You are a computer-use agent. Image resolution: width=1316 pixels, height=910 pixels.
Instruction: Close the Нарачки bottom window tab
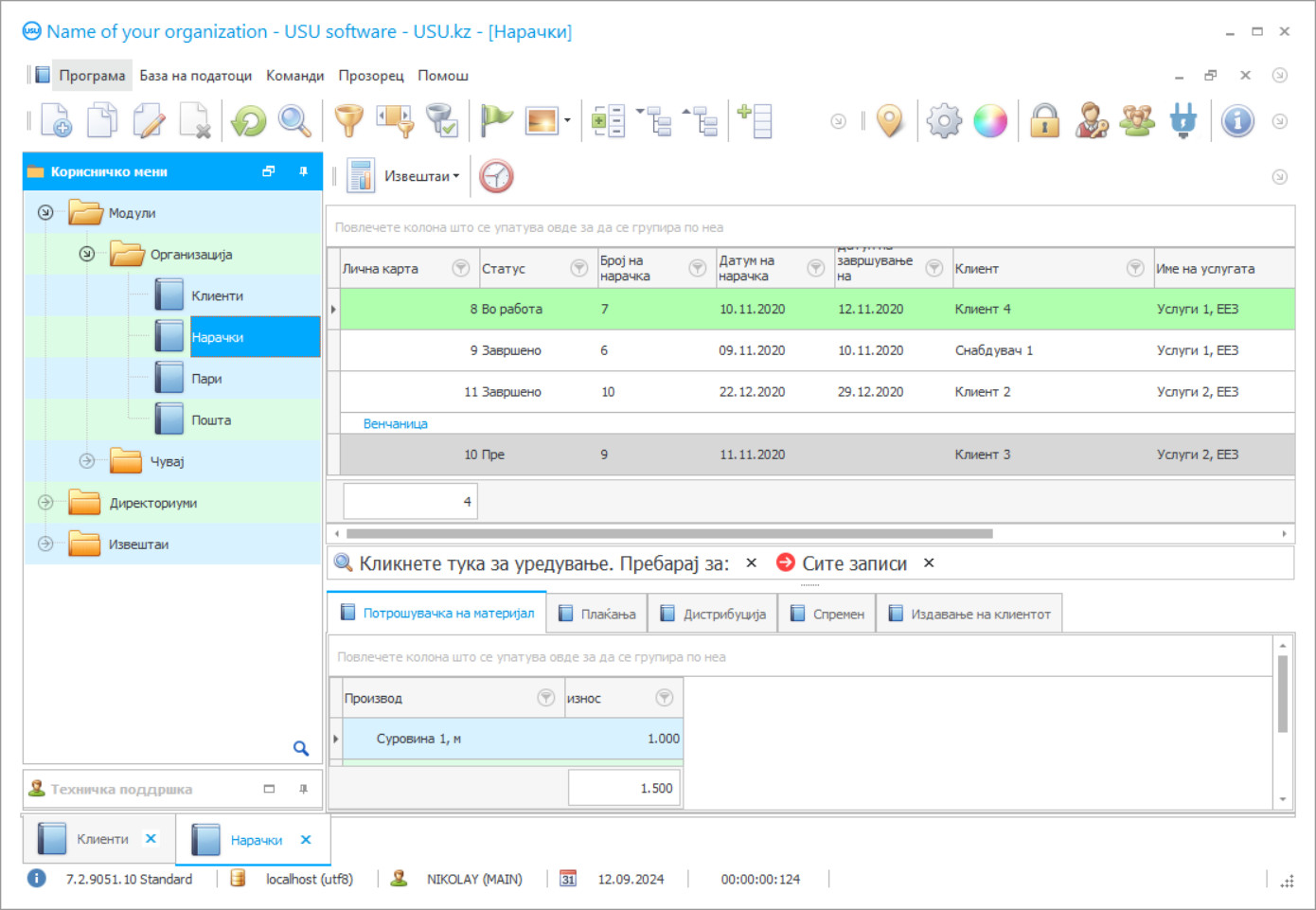click(306, 840)
